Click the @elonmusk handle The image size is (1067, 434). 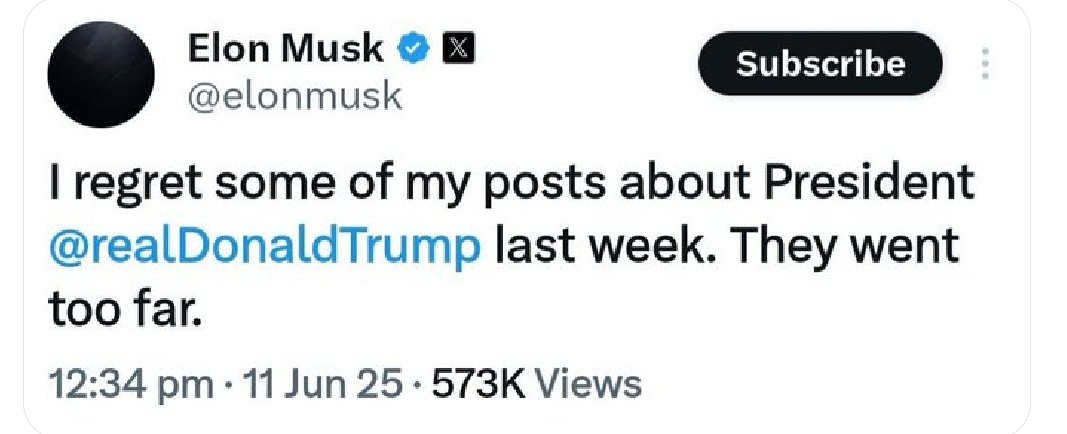click(x=294, y=97)
